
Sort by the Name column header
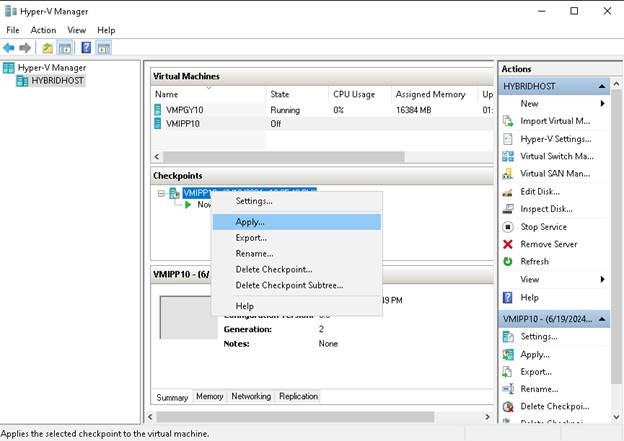(208, 94)
